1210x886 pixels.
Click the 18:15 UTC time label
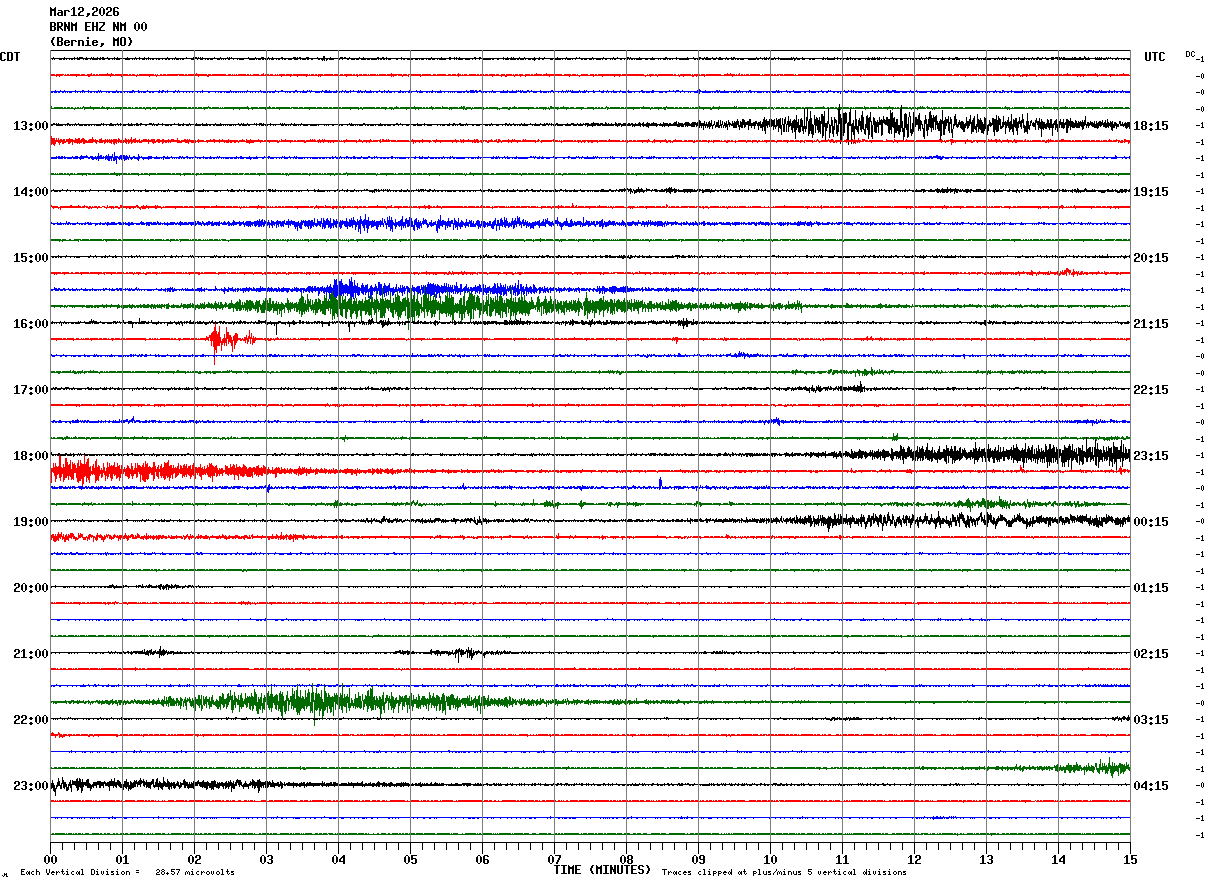[1151, 126]
